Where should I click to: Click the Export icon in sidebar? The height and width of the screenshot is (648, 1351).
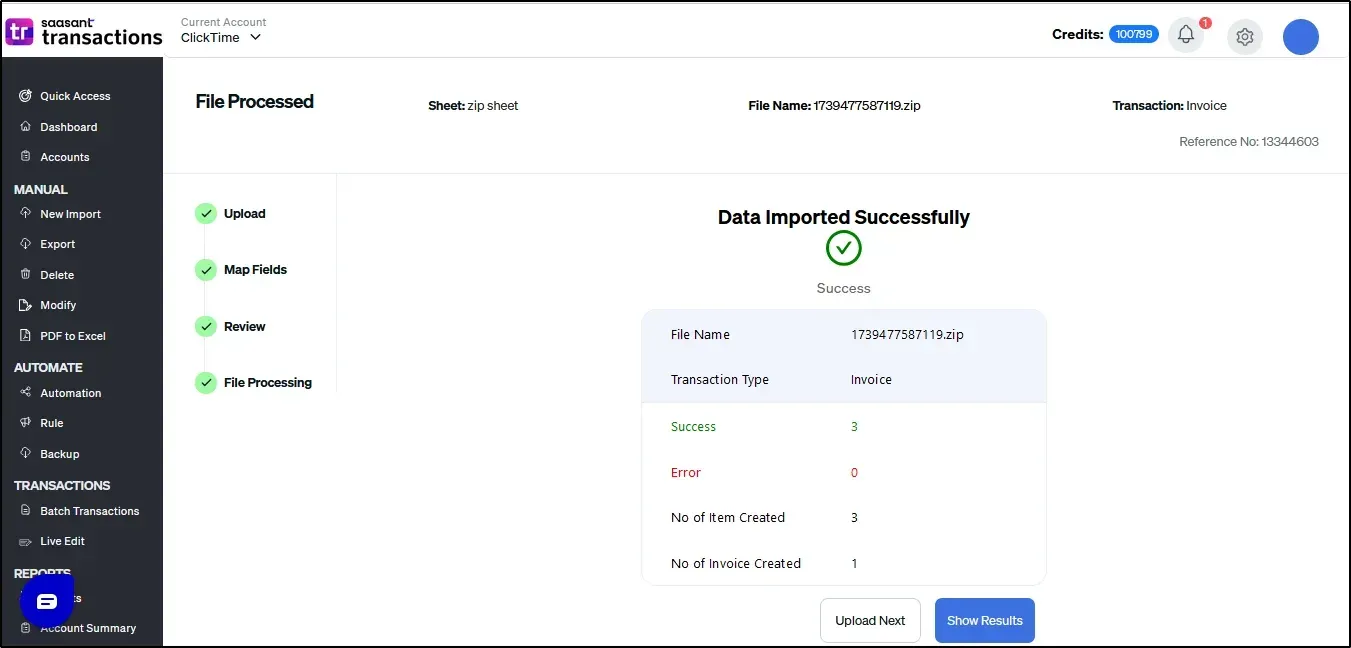click(25, 244)
